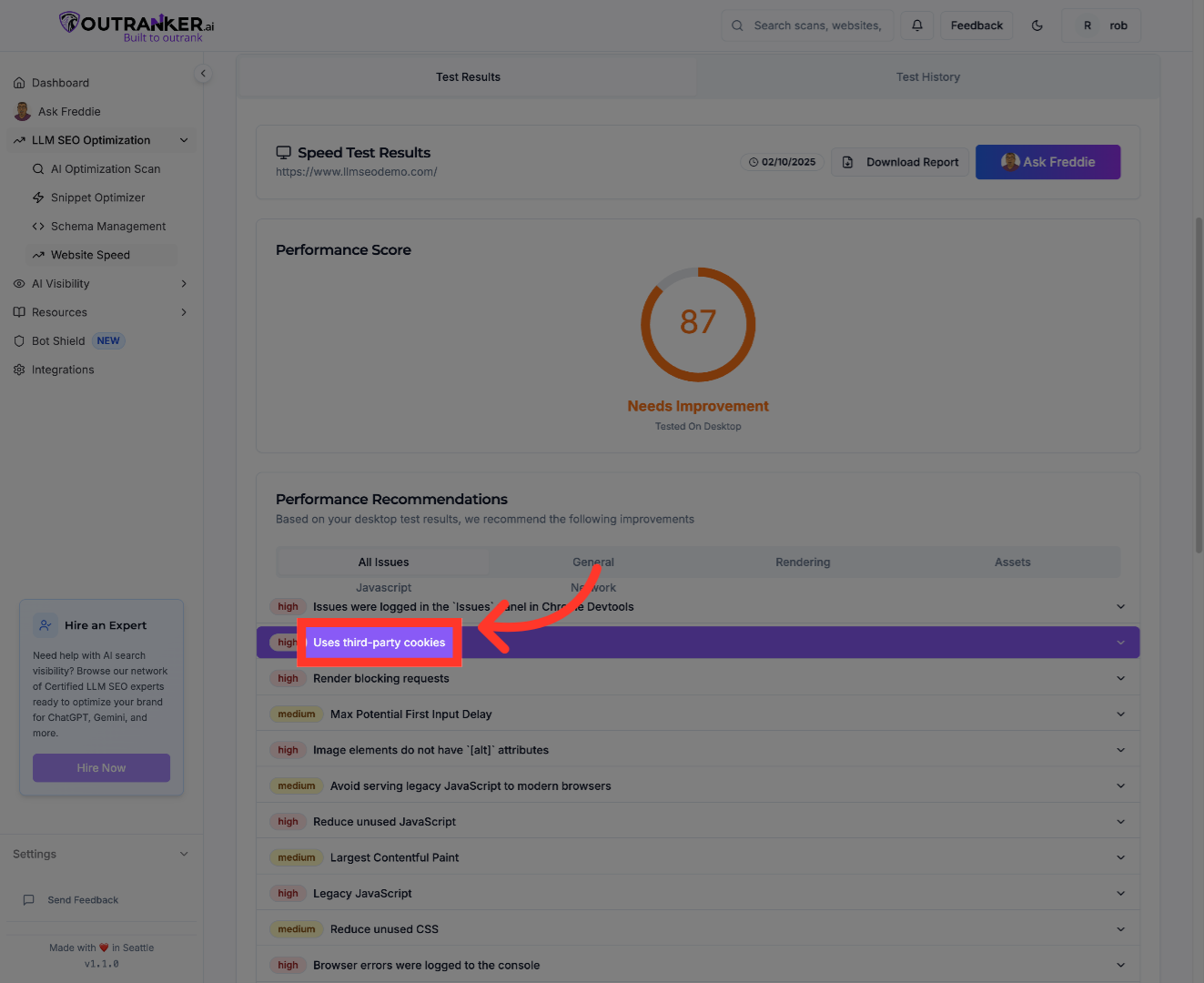Click the Dashboard home icon

point(19,82)
